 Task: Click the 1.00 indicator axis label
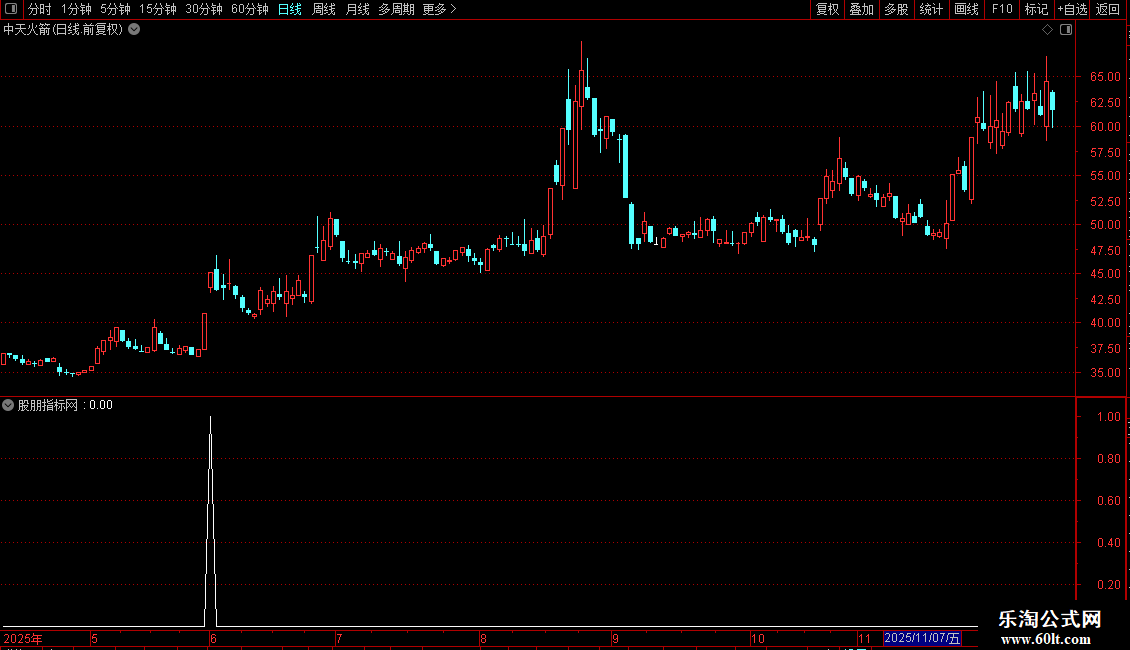point(1108,417)
